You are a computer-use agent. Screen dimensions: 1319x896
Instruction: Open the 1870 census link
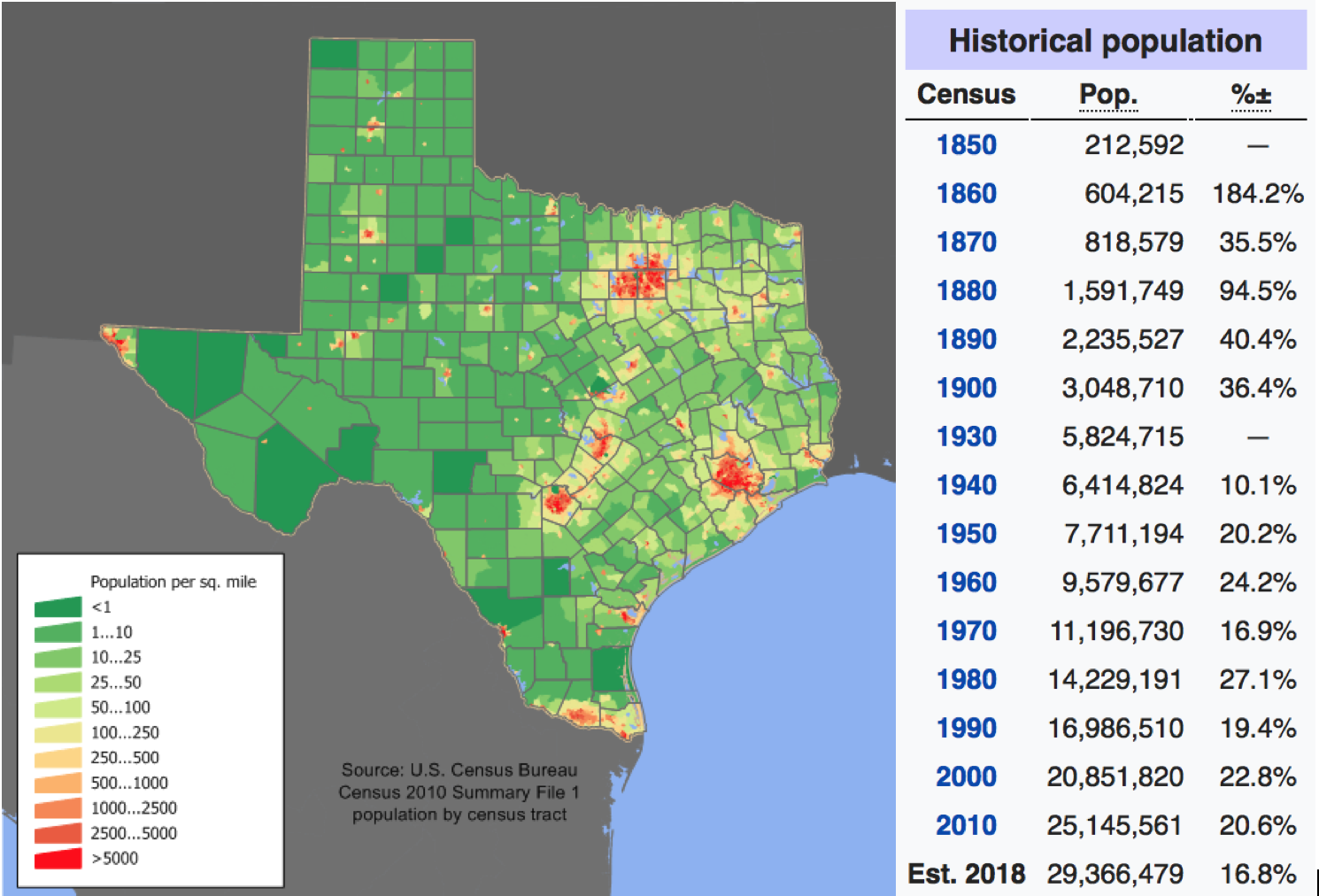[x=966, y=243]
